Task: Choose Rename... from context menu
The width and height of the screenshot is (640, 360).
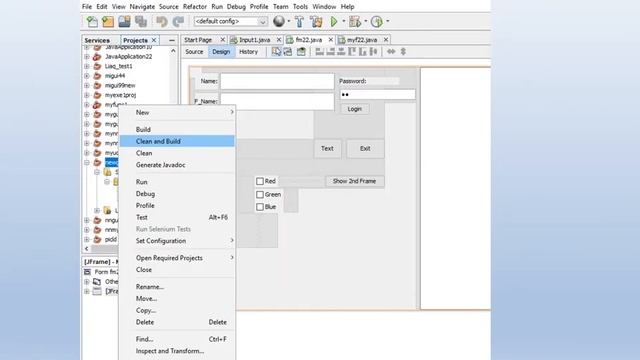Action: tap(177, 287)
